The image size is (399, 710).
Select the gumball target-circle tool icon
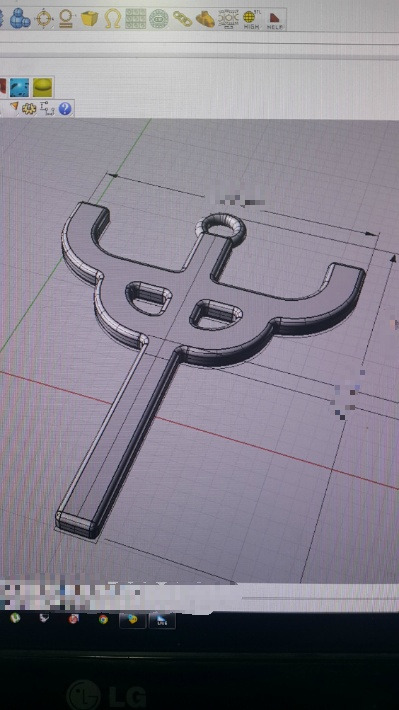44,19
